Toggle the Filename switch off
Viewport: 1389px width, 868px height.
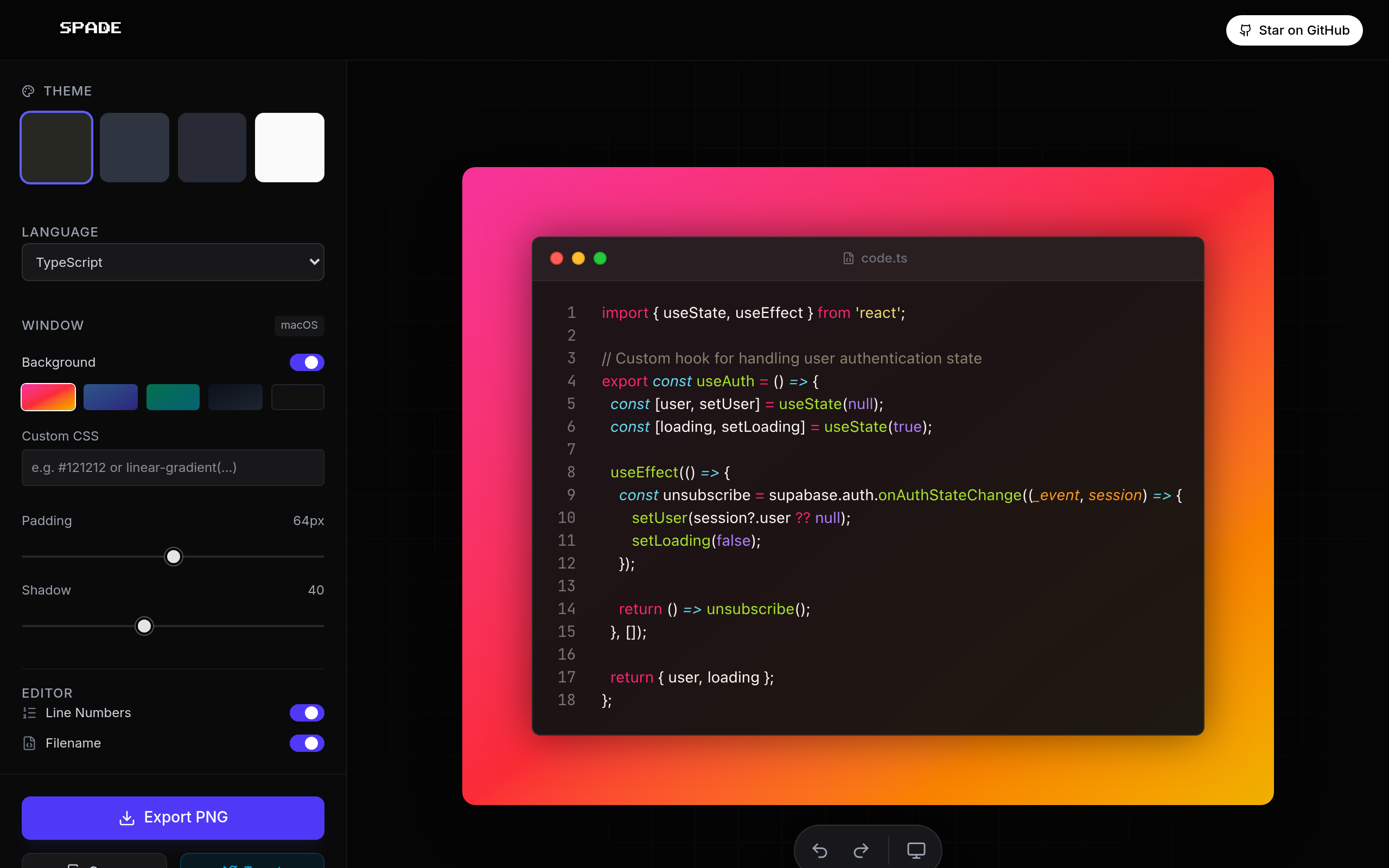[x=307, y=743]
